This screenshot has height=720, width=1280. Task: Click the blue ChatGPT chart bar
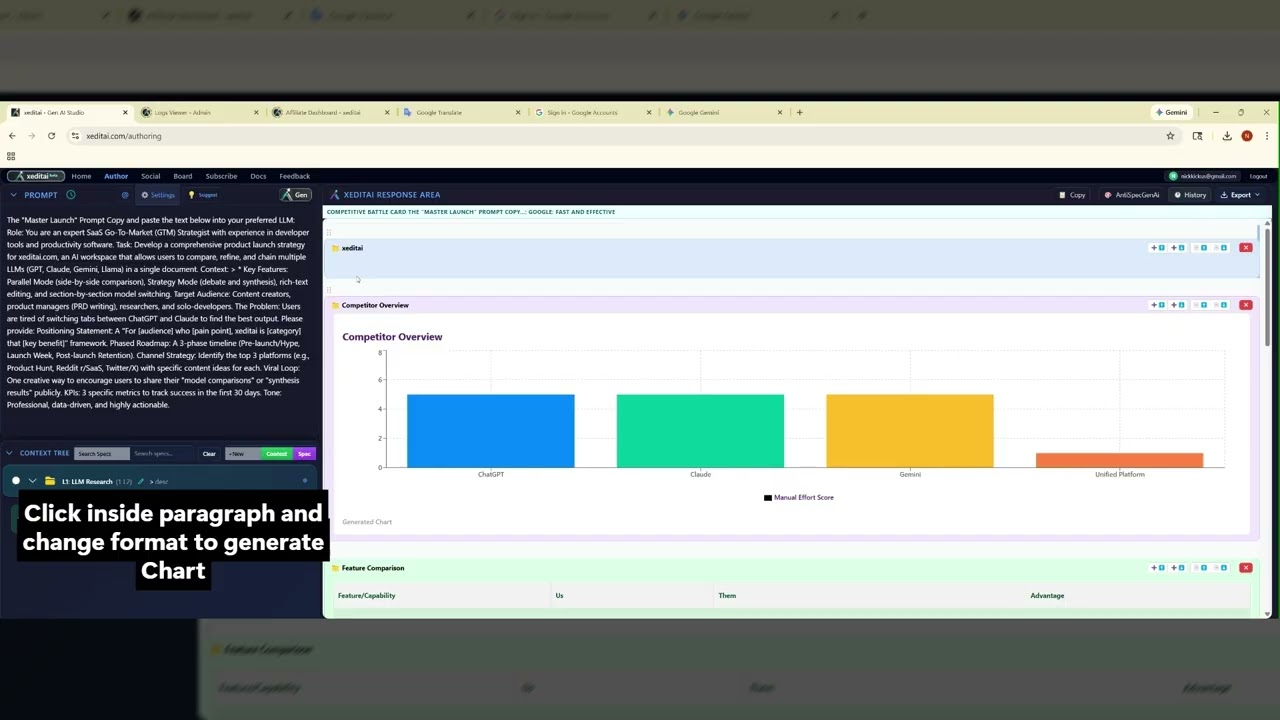click(491, 431)
